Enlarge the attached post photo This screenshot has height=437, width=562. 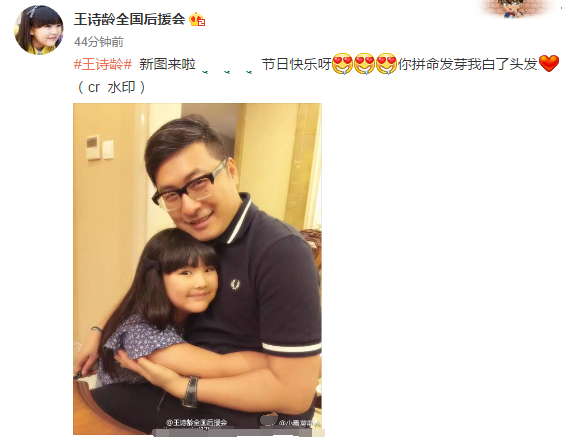click(x=197, y=269)
